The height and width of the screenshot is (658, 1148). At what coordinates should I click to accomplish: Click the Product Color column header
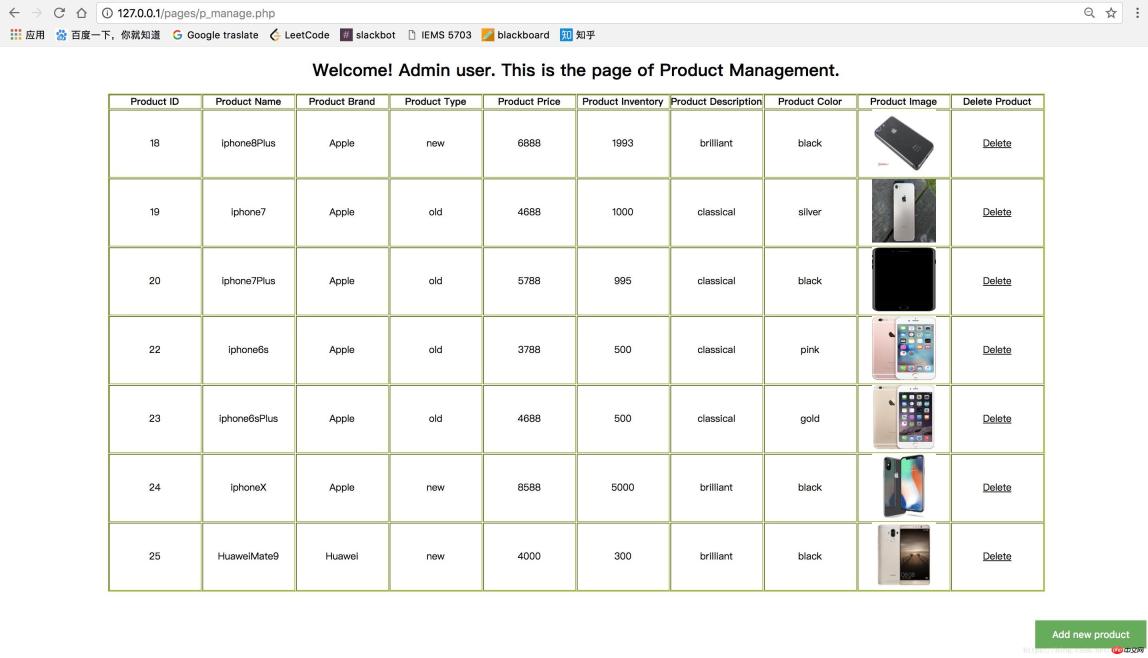tap(810, 102)
